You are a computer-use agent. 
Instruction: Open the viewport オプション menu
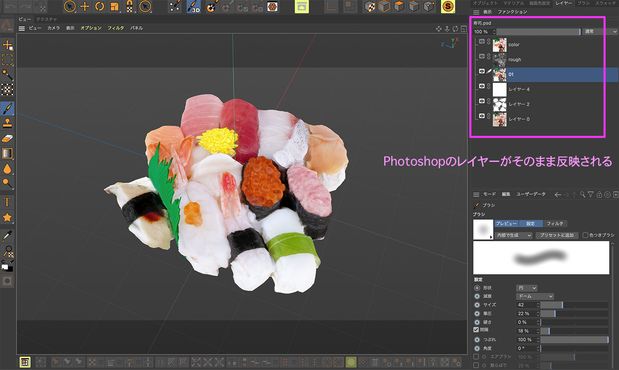[91, 28]
